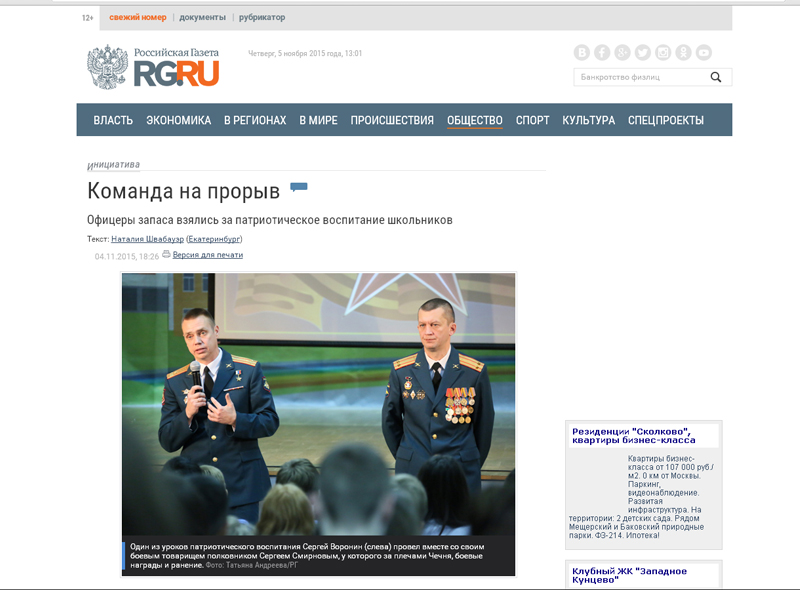
Task: Go to the ВЛАСТЬ section
Action: pos(113,120)
